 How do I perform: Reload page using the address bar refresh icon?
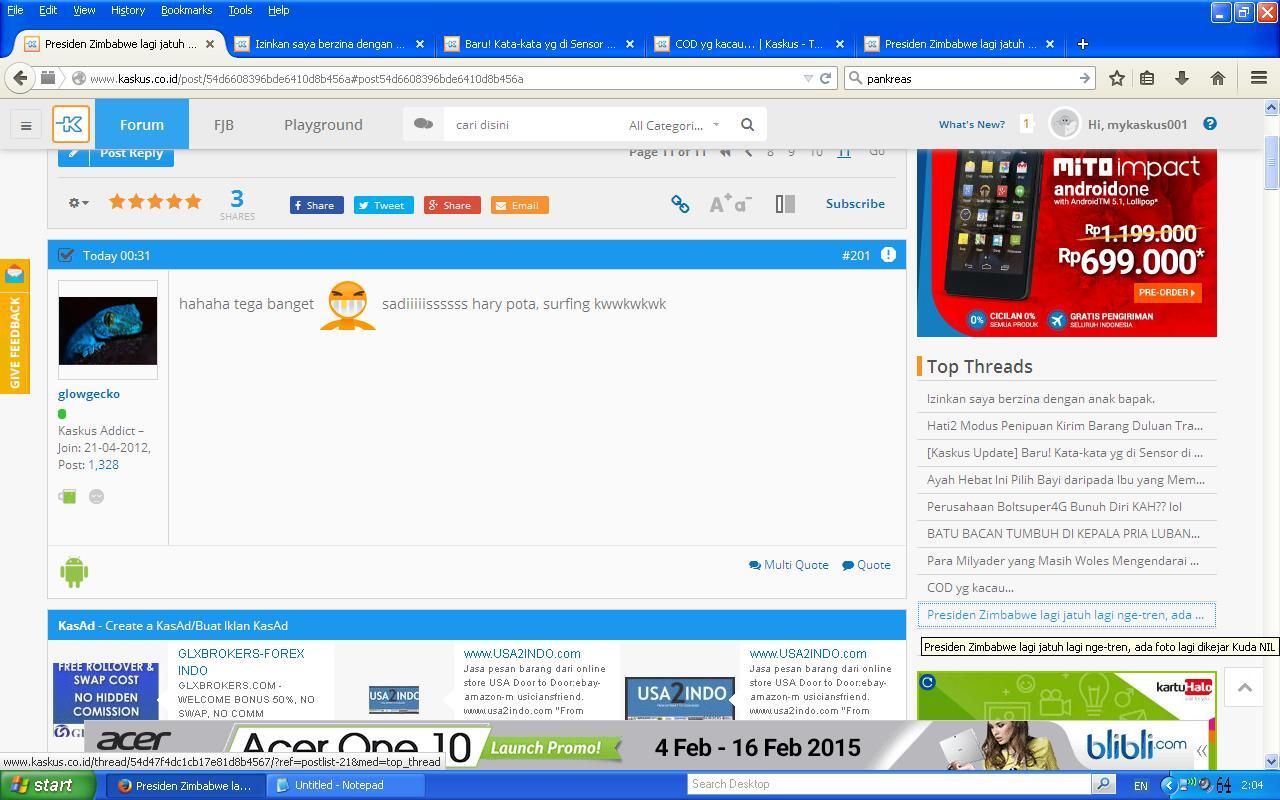pos(825,78)
